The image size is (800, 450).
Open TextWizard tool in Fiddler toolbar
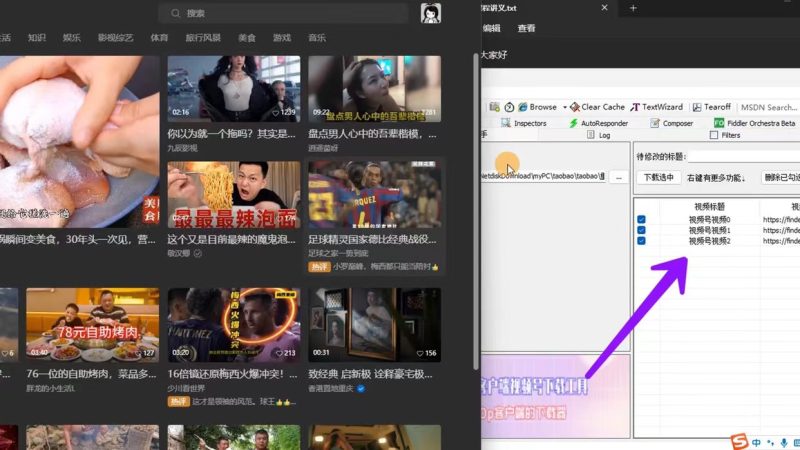[x=656, y=107]
